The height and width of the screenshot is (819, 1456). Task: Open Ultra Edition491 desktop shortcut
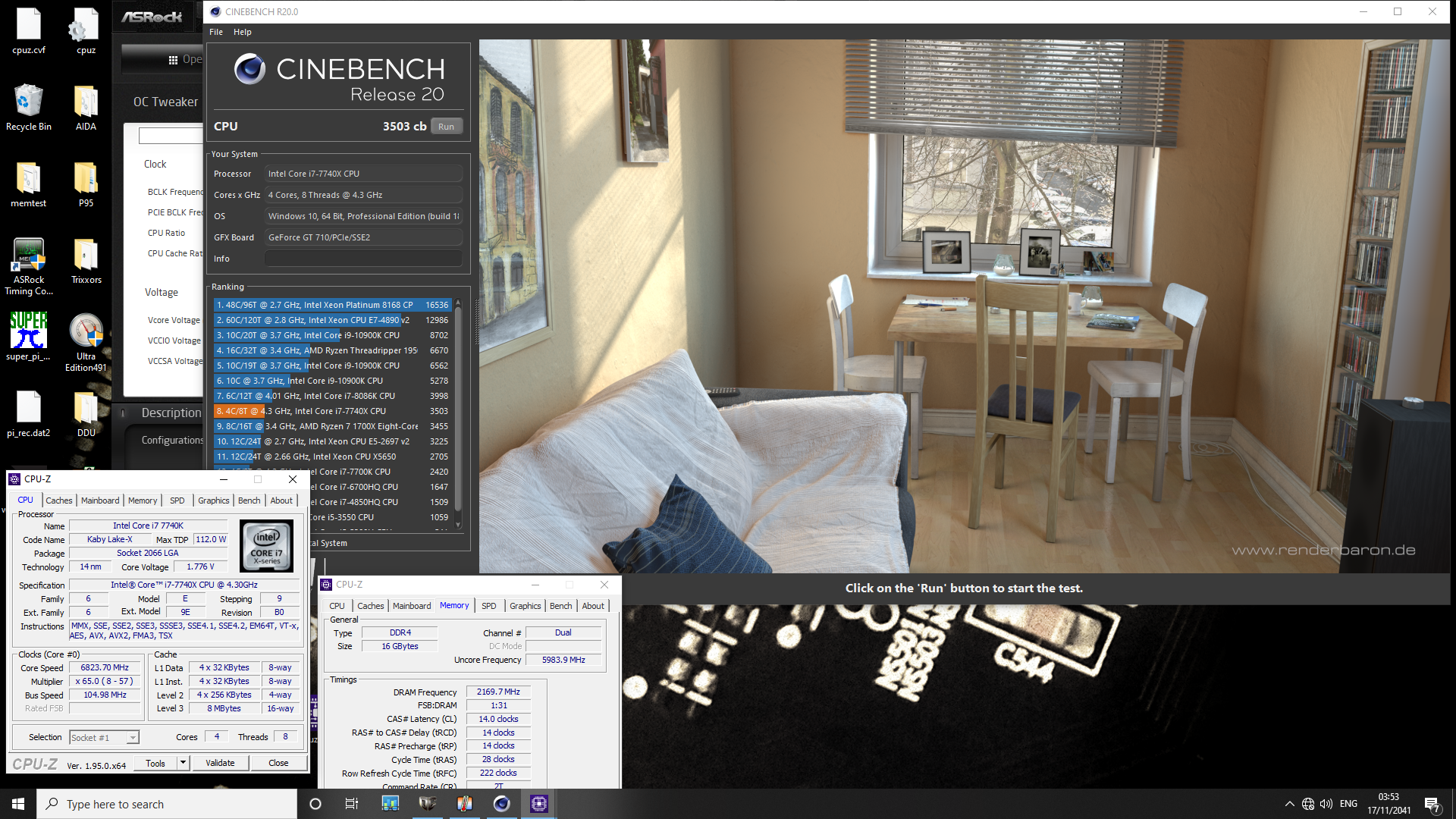(x=86, y=342)
